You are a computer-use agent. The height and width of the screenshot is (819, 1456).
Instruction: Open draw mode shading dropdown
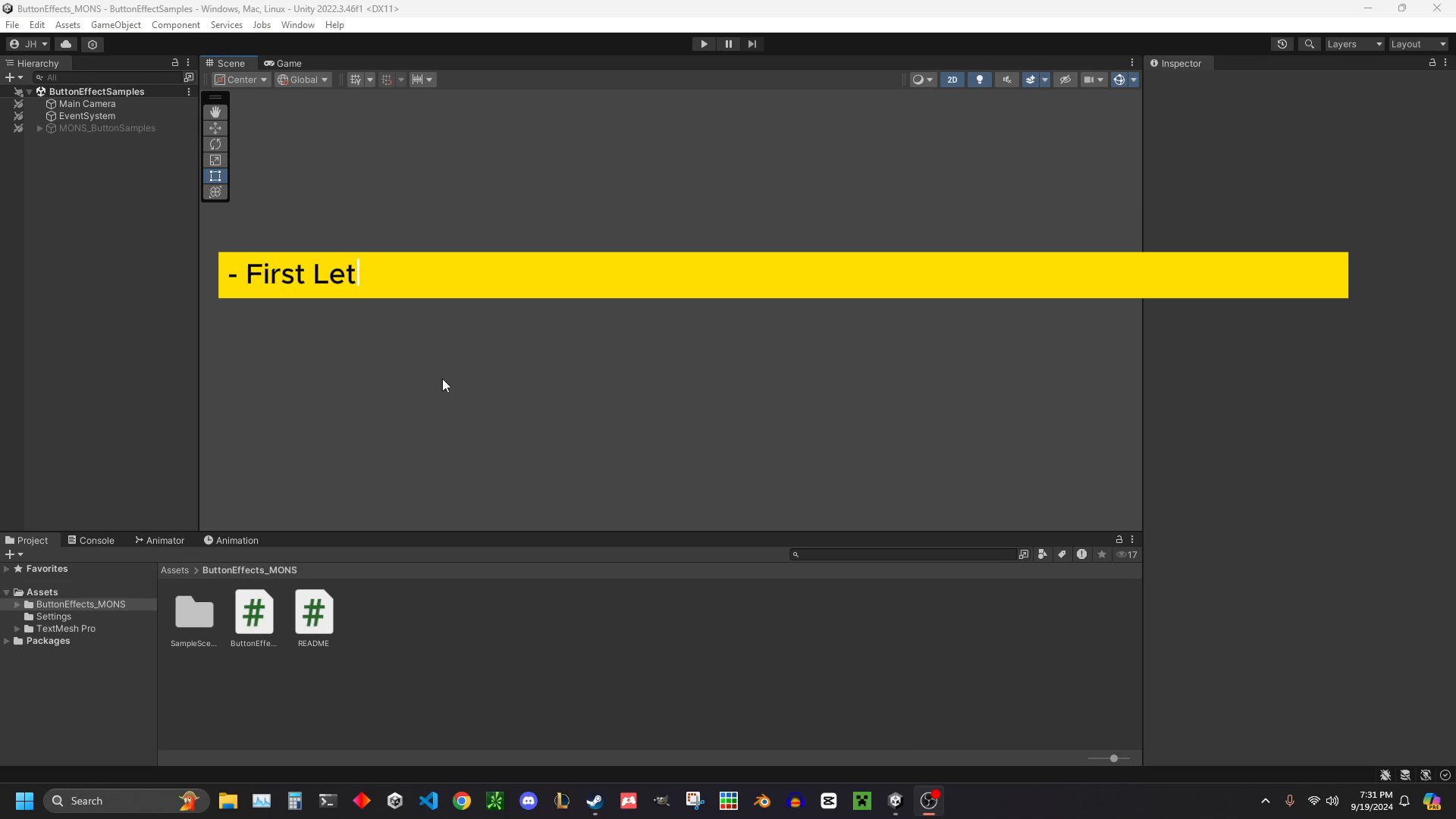(922, 80)
